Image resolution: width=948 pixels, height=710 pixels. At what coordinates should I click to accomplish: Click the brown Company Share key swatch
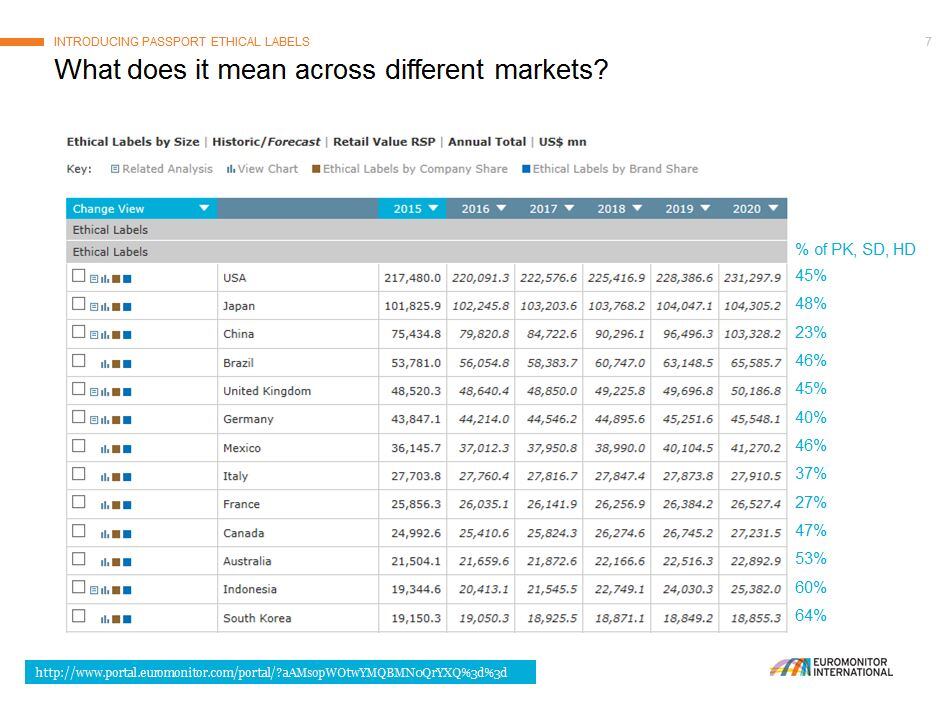tap(316, 169)
